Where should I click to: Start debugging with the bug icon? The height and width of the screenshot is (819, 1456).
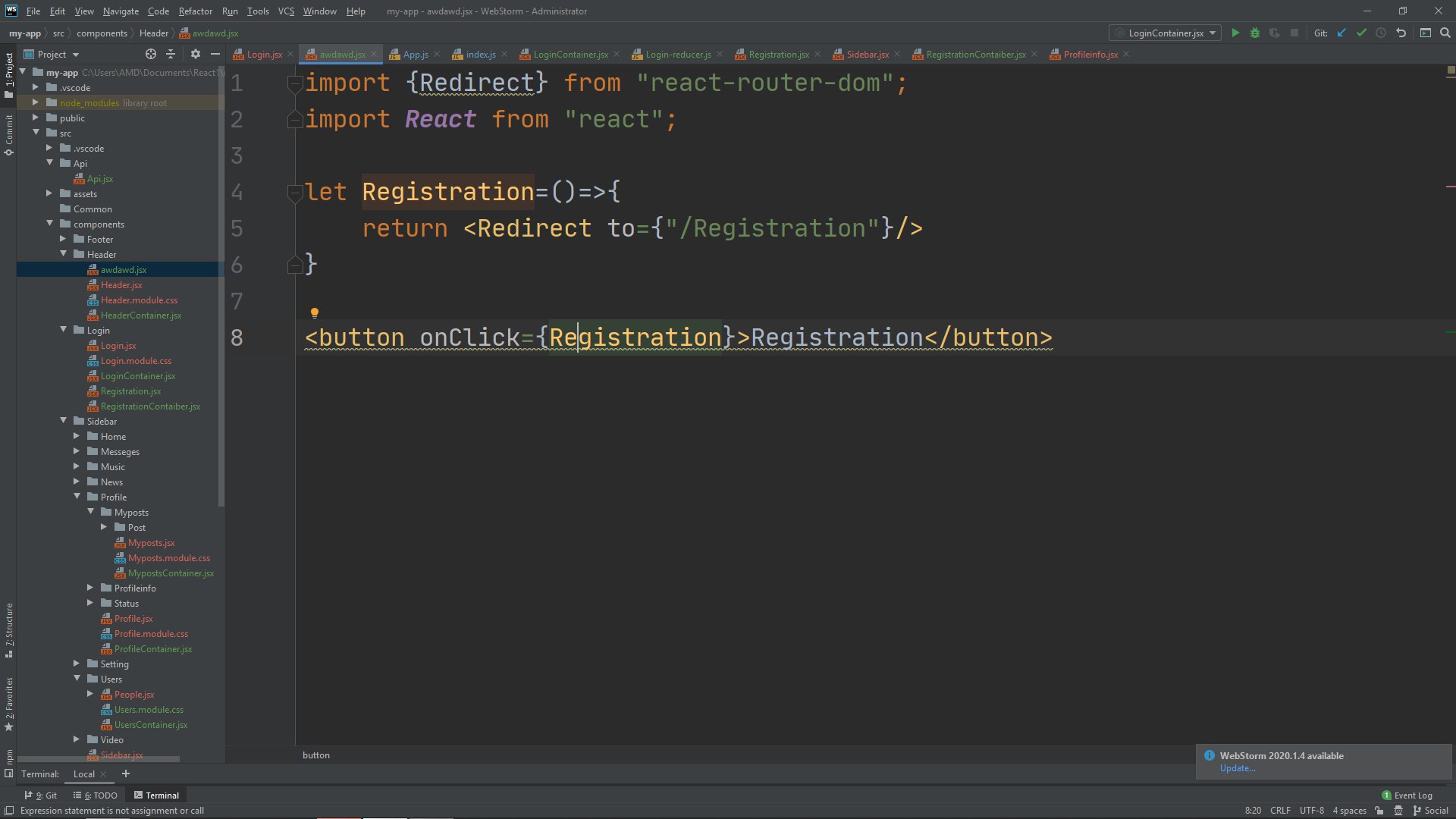pyautogui.click(x=1255, y=33)
